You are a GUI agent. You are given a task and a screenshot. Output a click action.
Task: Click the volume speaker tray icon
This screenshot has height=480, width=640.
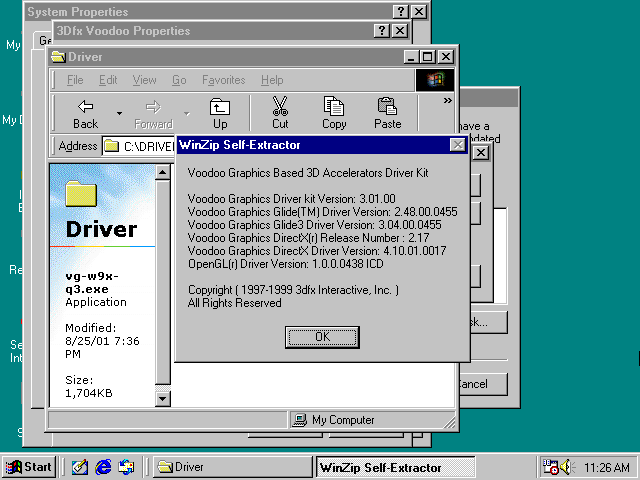point(567,467)
